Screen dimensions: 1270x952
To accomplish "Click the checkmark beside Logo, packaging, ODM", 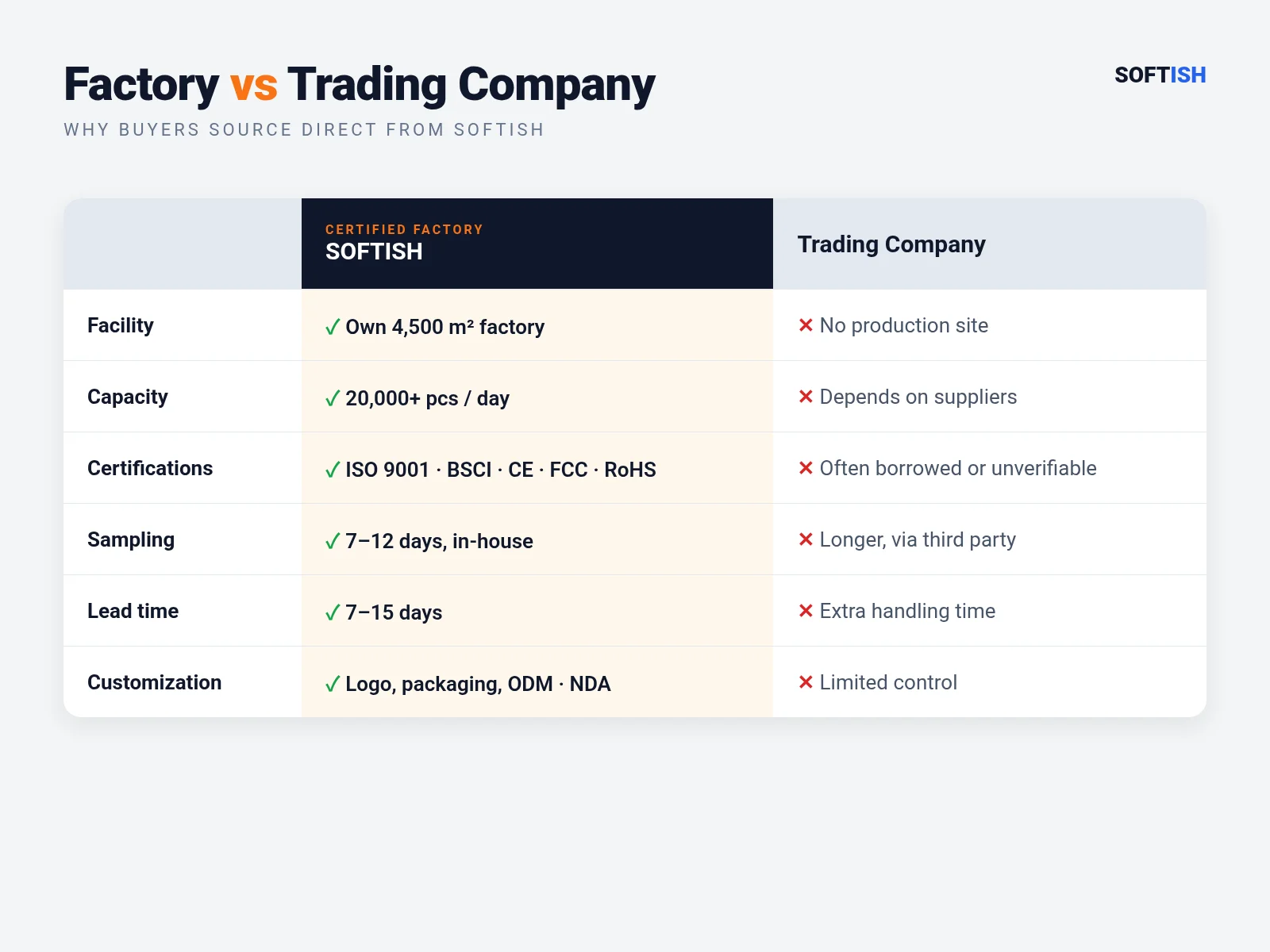I will [x=333, y=684].
